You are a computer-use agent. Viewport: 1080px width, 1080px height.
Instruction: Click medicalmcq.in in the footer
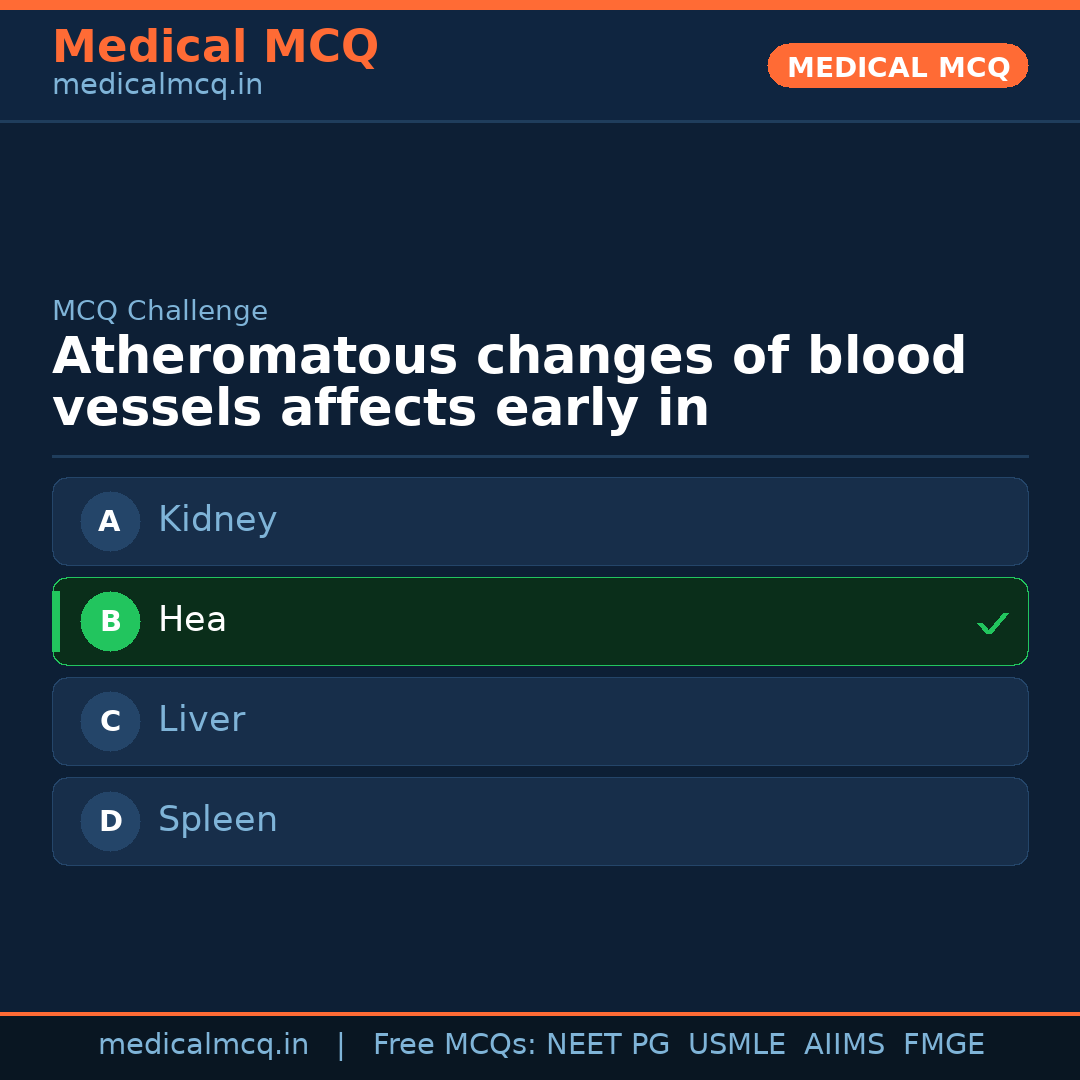(204, 1043)
